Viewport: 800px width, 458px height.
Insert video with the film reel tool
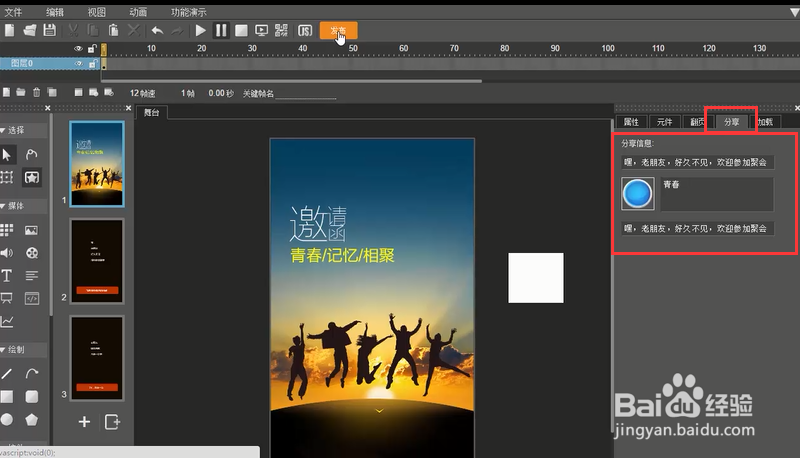tap(32, 253)
